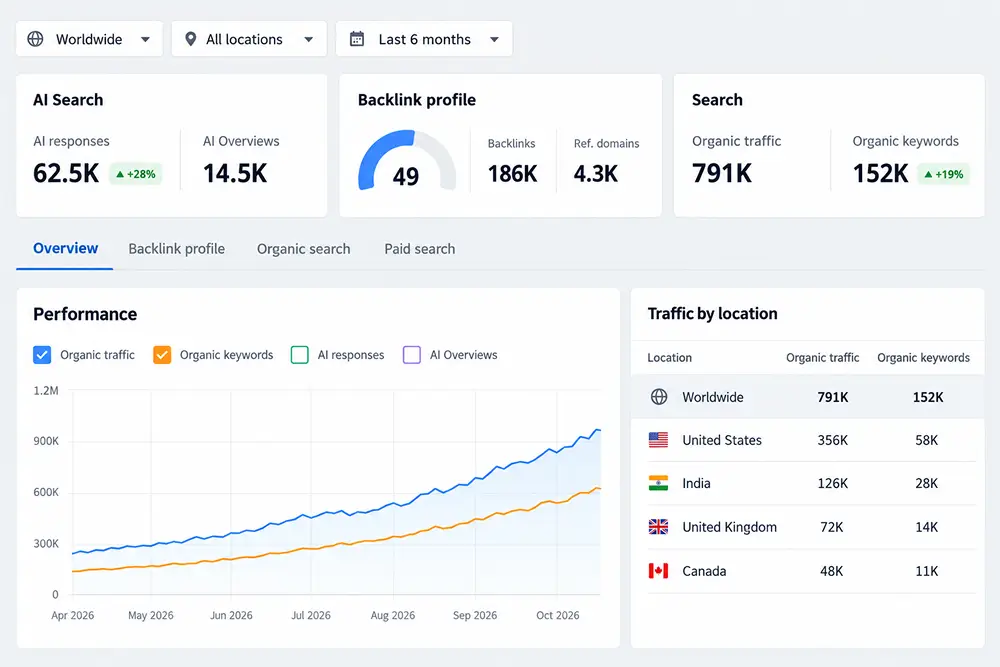Screen dimensions: 1000x667
Task: Click the Location column header
Action: tap(670, 358)
